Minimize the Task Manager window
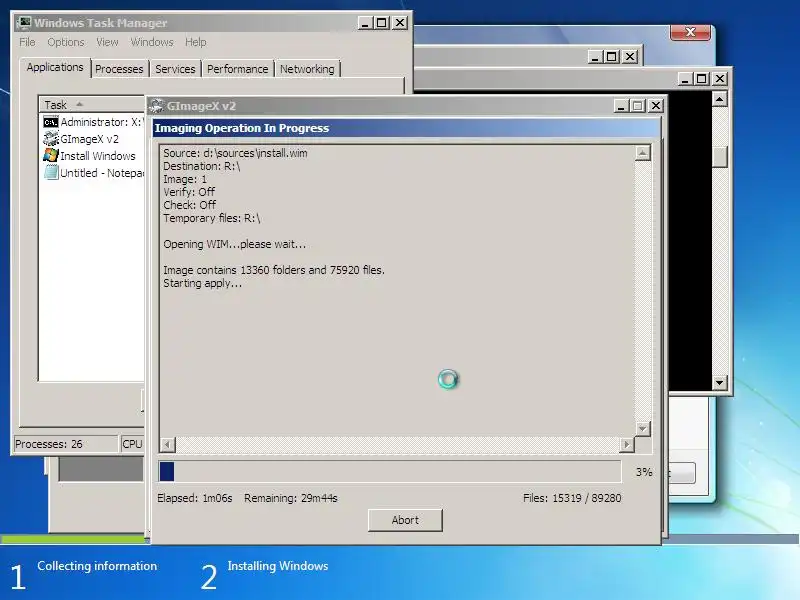Image resolution: width=800 pixels, height=600 pixels. 365,23
